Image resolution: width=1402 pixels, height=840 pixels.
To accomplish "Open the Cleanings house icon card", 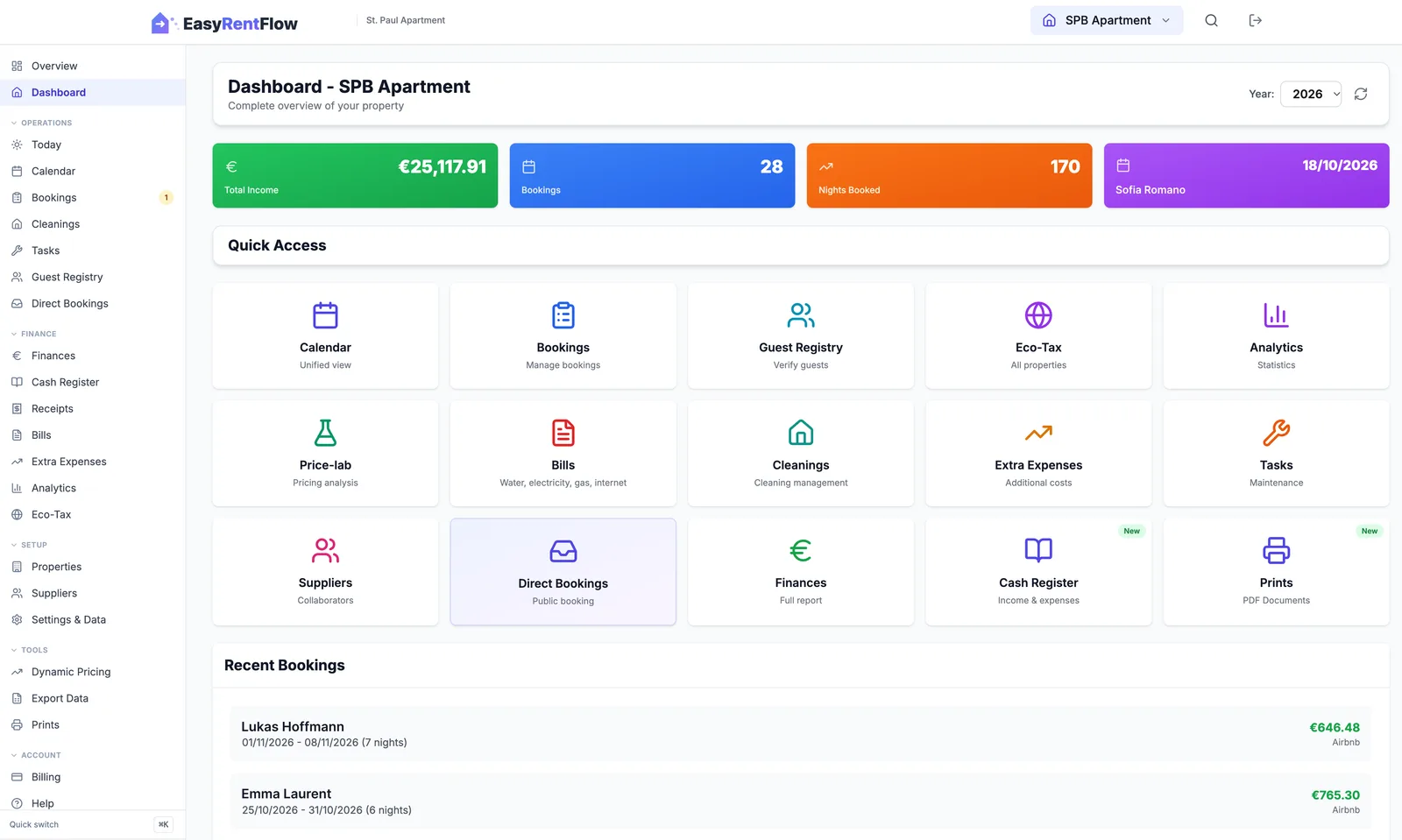I will [x=801, y=433].
